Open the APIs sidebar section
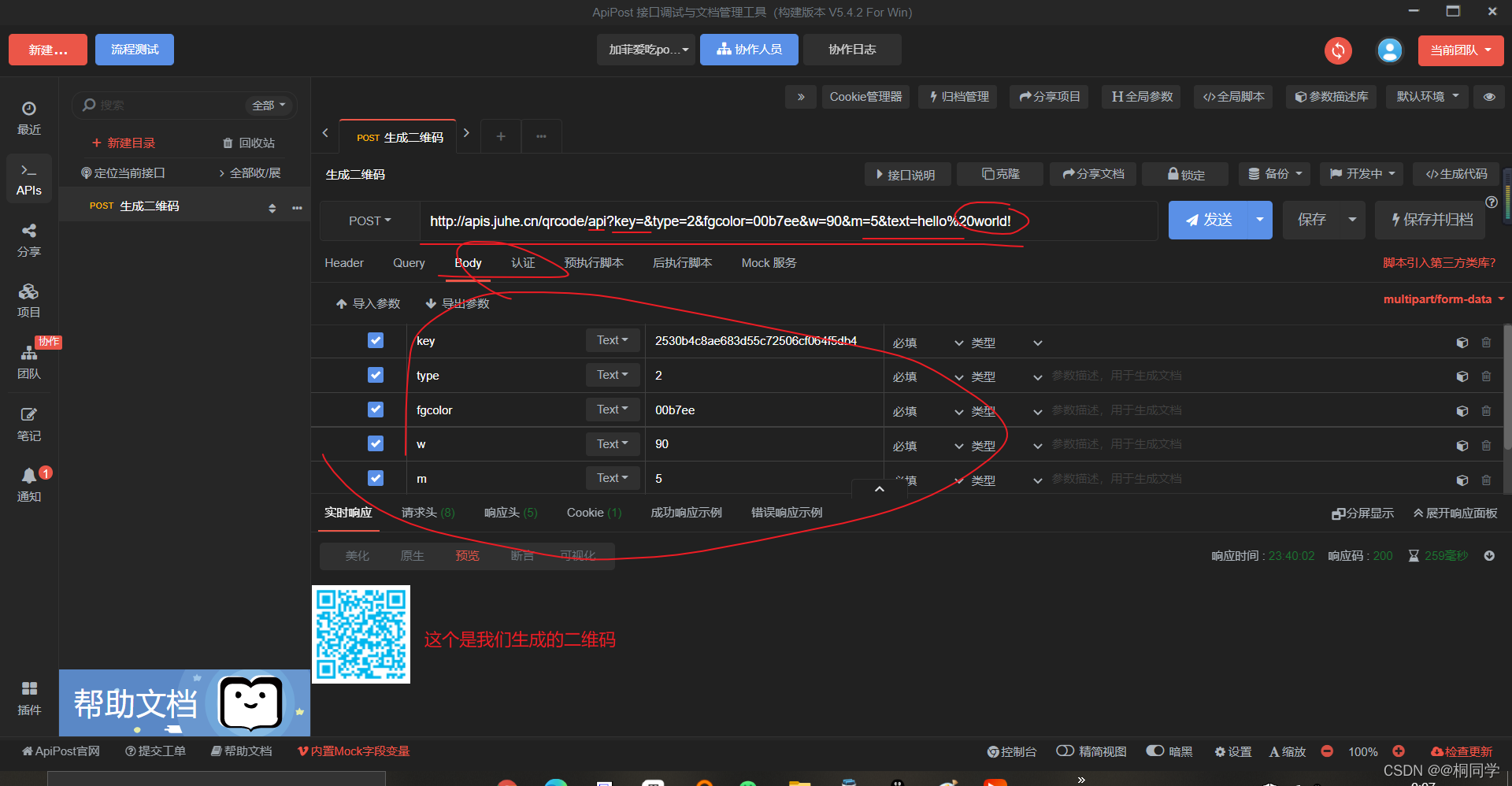 (x=29, y=180)
